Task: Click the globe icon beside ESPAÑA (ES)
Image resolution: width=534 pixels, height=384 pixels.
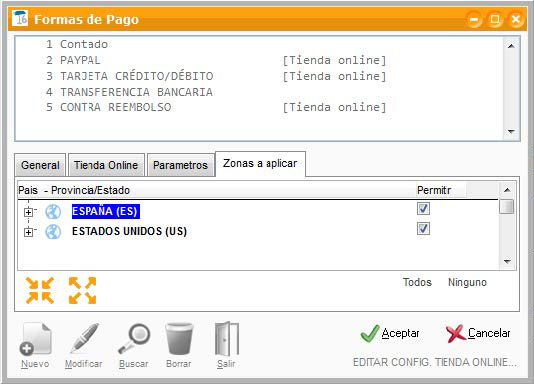Action: (53, 212)
